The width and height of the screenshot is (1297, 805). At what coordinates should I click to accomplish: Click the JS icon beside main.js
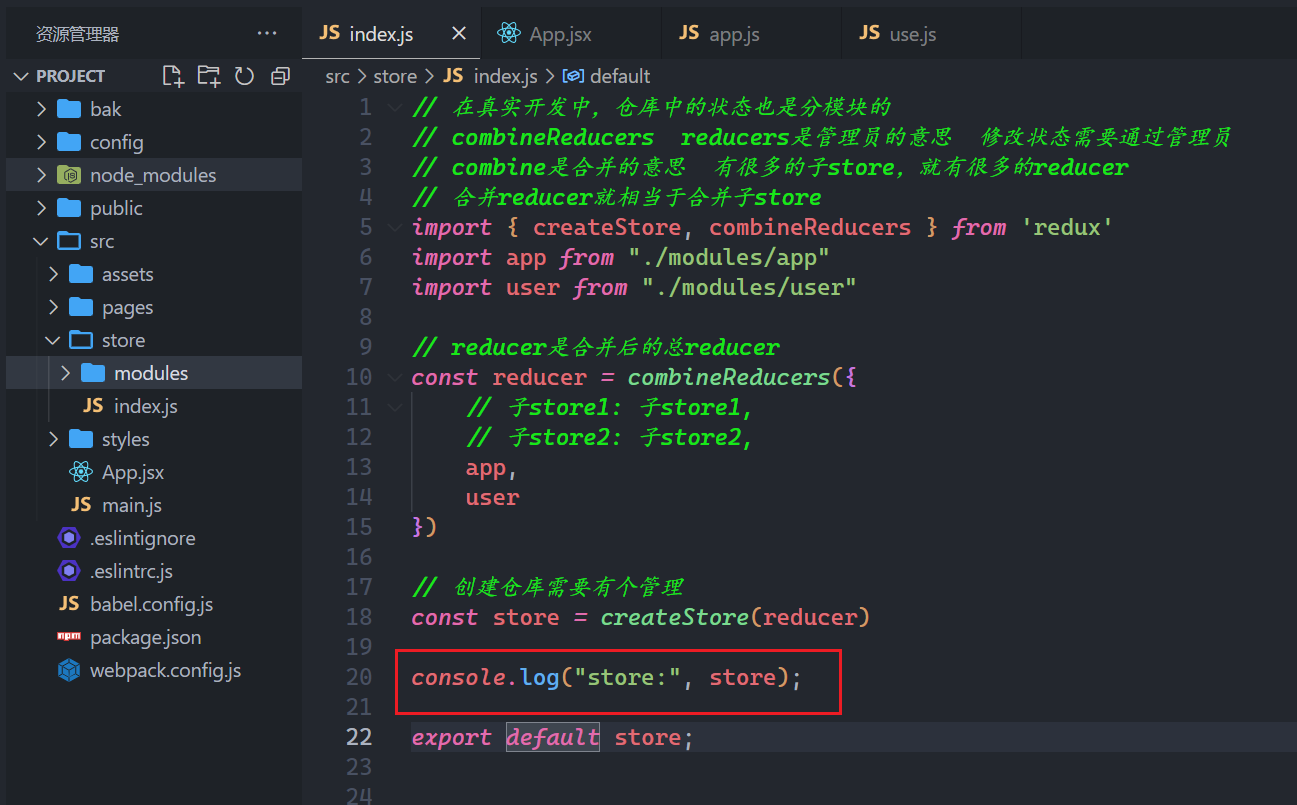coord(81,505)
